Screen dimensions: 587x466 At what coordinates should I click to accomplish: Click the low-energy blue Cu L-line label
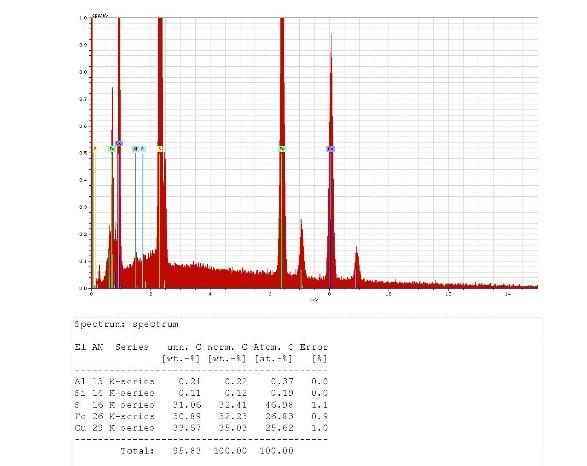(119, 143)
